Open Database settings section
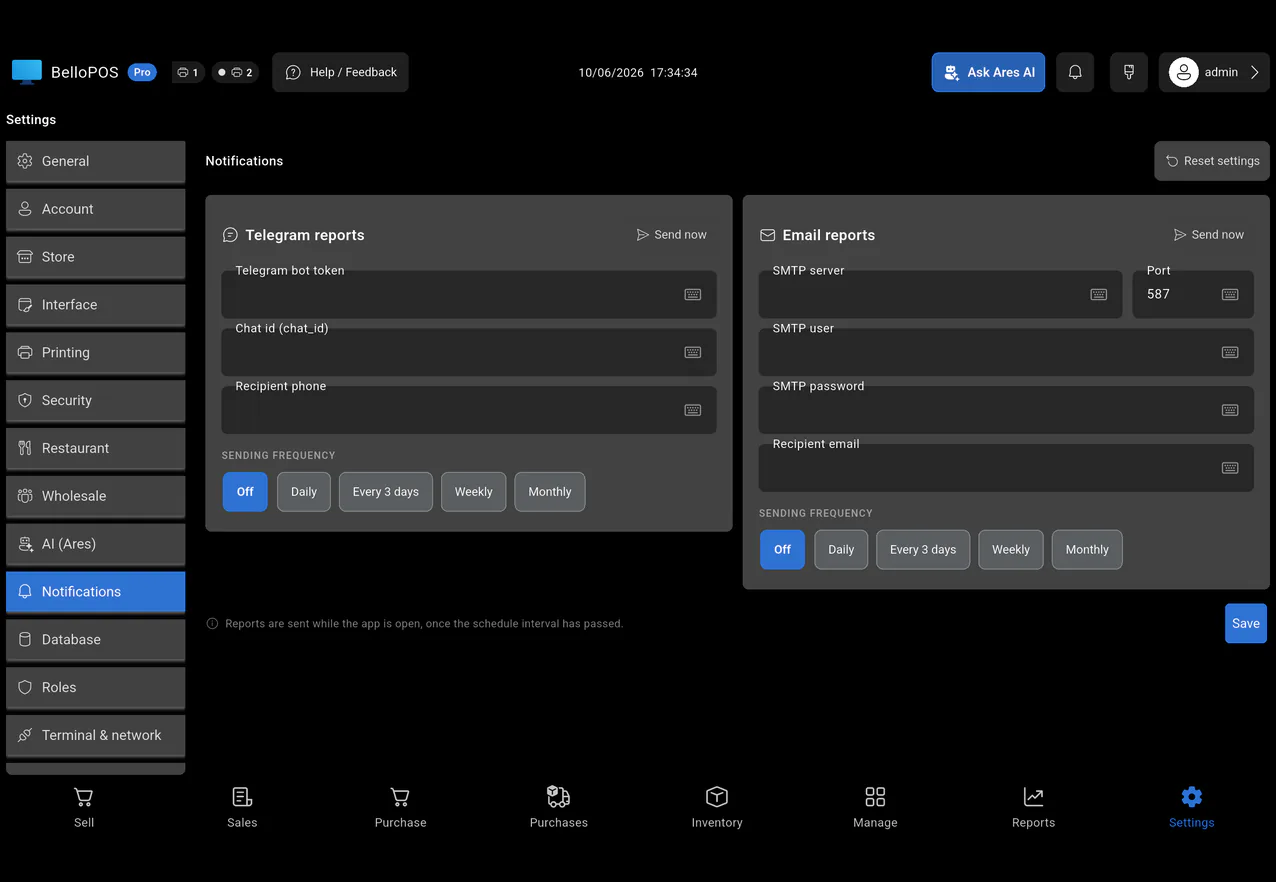The width and height of the screenshot is (1276, 882). pos(96,640)
